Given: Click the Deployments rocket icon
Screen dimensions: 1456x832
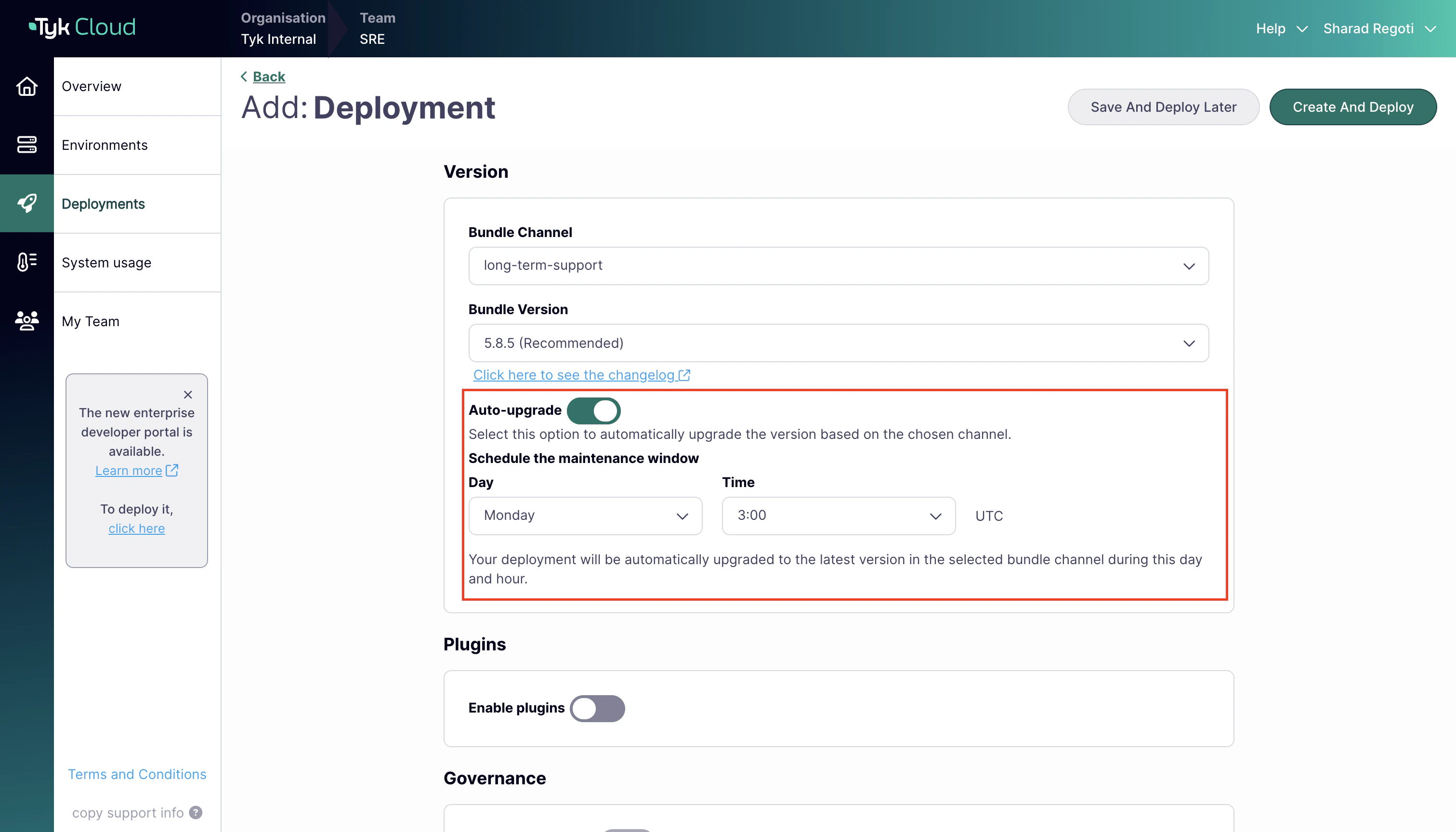Looking at the screenshot, I should [27, 203].
